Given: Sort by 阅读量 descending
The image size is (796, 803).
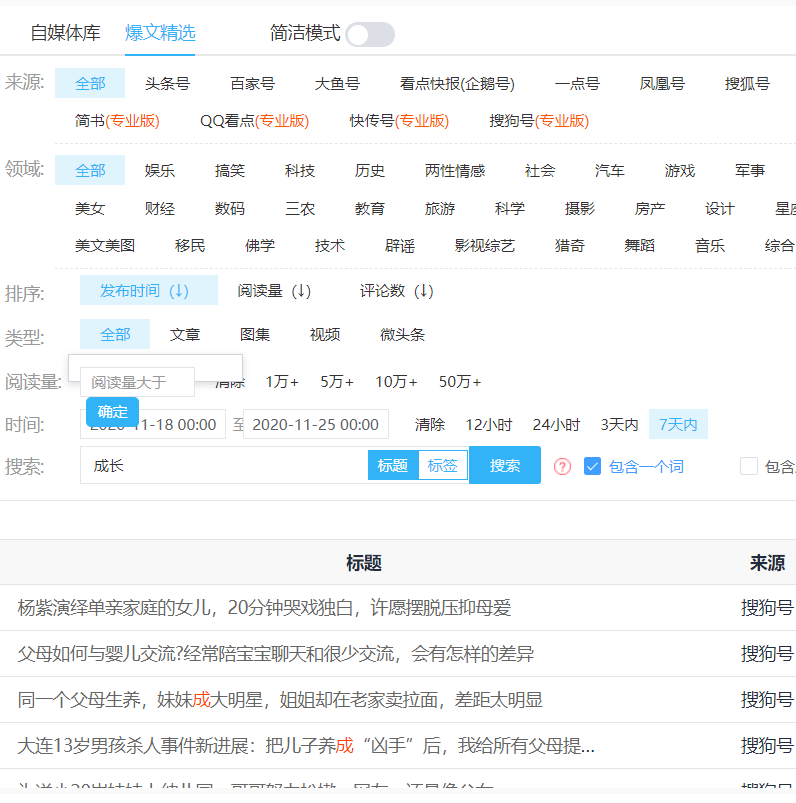Looking at the screenshot, I should click(x=274, y=291).
